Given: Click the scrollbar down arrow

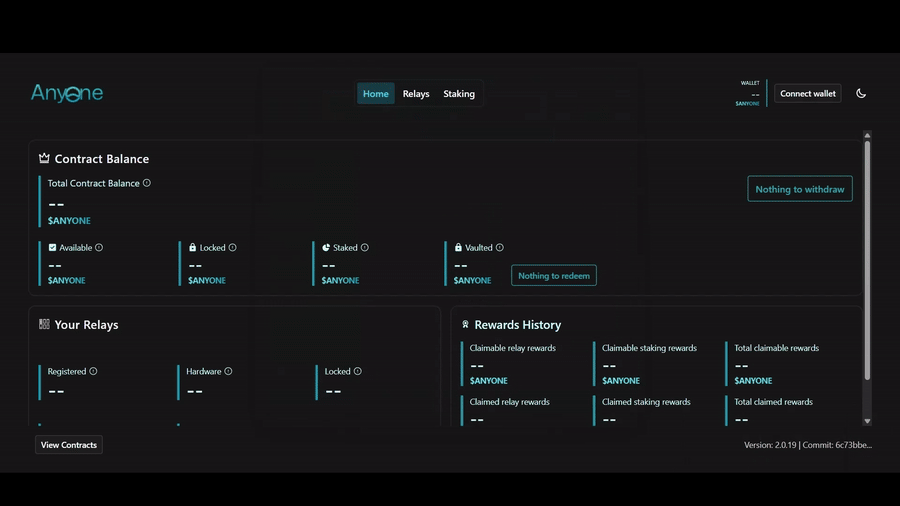Looking at the screenshot, I should (x=867, y=421).
